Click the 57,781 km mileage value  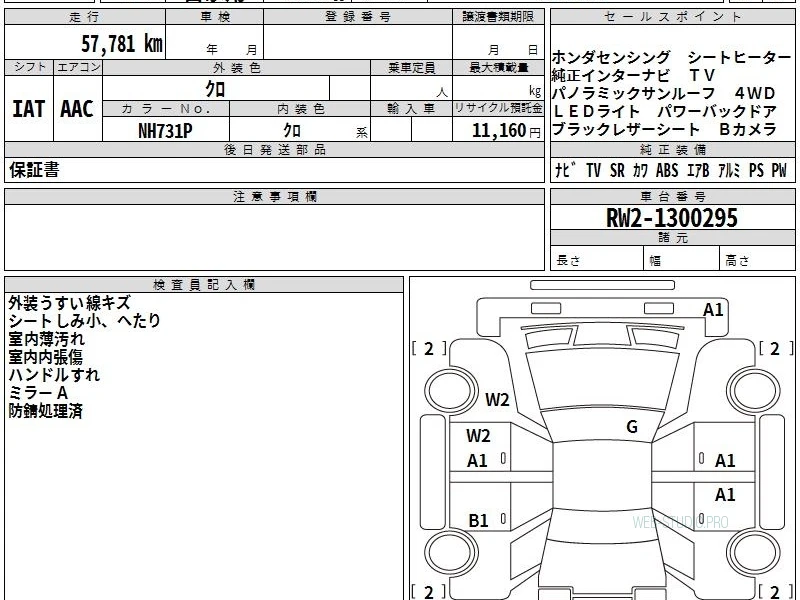point(122,43)
